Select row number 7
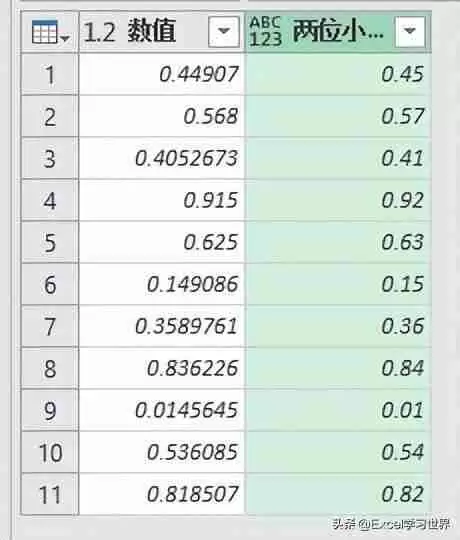 50,326
